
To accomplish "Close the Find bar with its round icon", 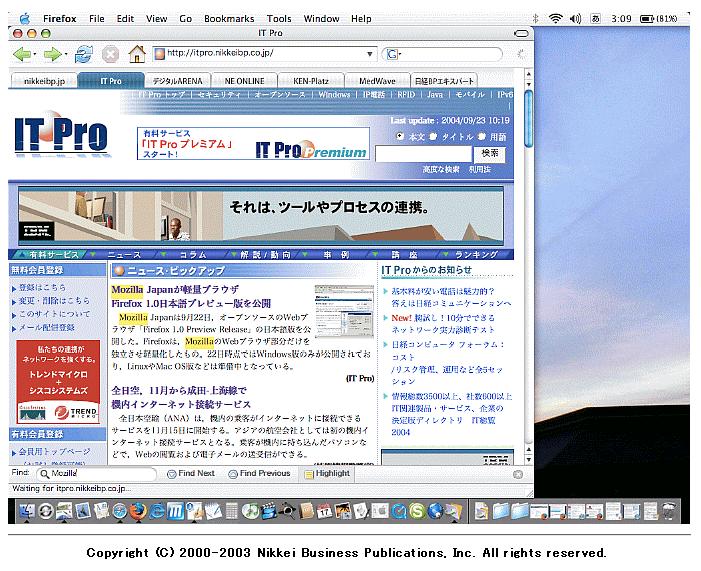I will [x=518, y=474].
